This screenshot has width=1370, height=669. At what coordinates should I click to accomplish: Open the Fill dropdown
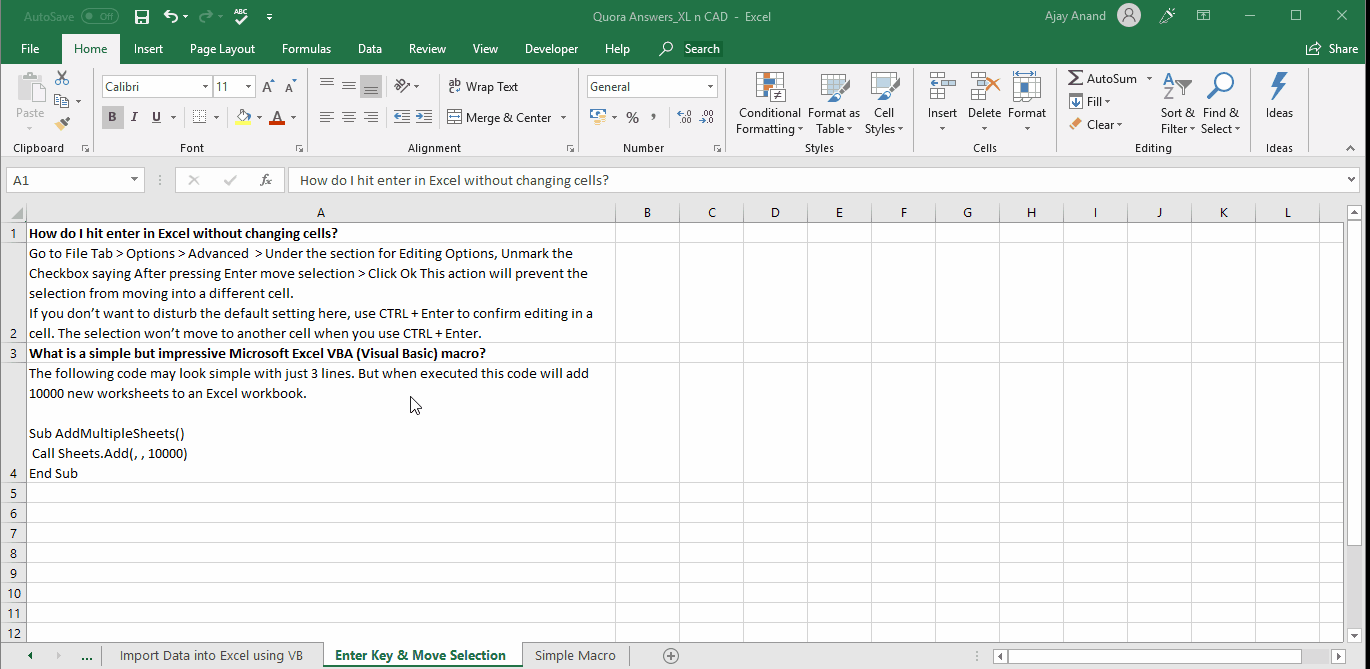click(1090, 101)
